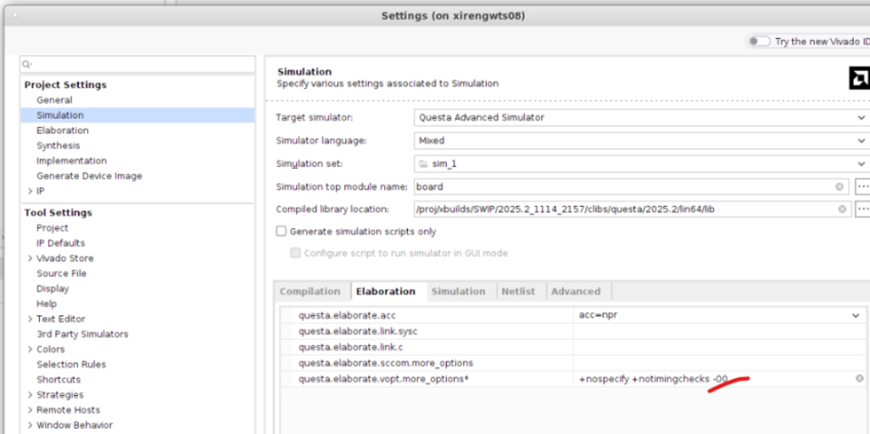Expand the Window Behavior node
The height and width of the screenshot is (434, 870).
tap(30, 425)
